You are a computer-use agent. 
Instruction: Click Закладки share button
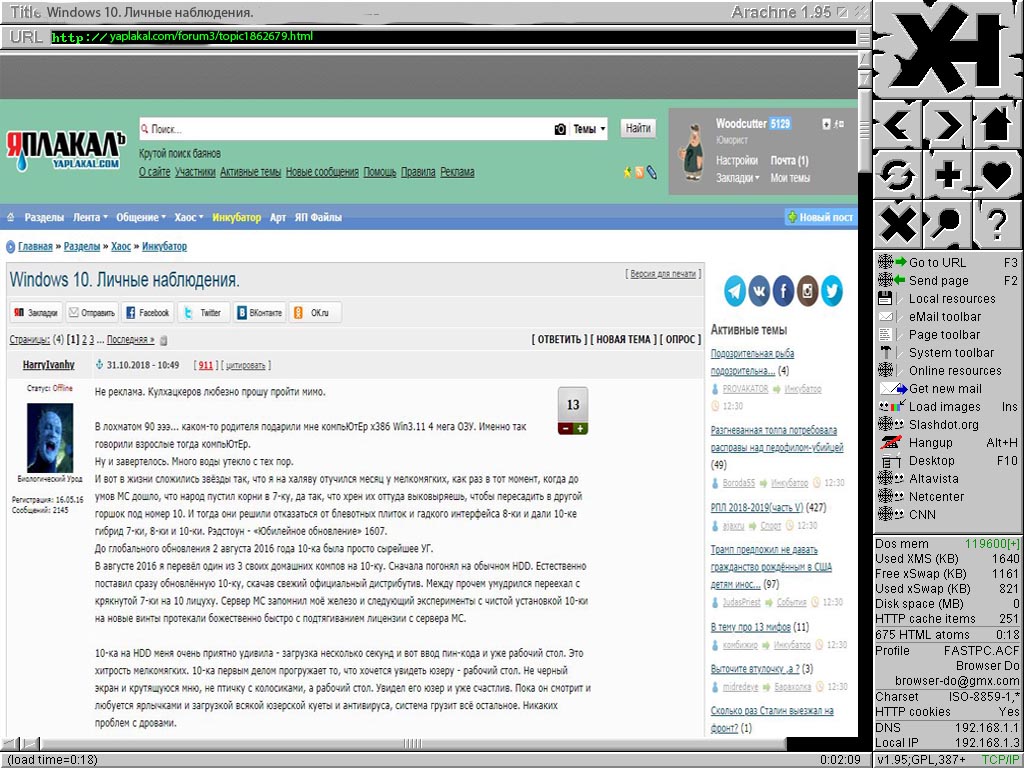tap(36, 313)
